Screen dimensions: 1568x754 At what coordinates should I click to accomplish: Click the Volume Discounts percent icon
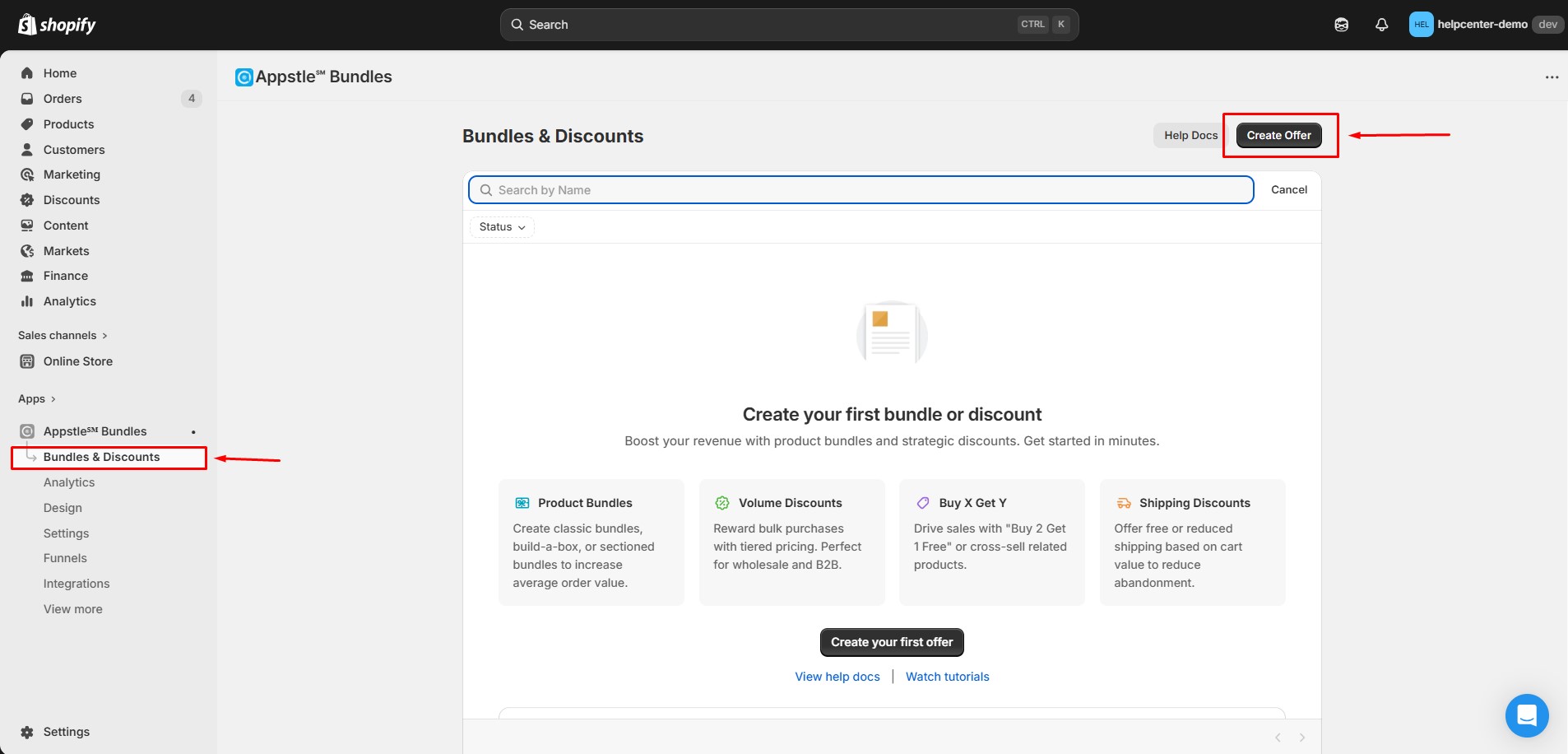723,502
